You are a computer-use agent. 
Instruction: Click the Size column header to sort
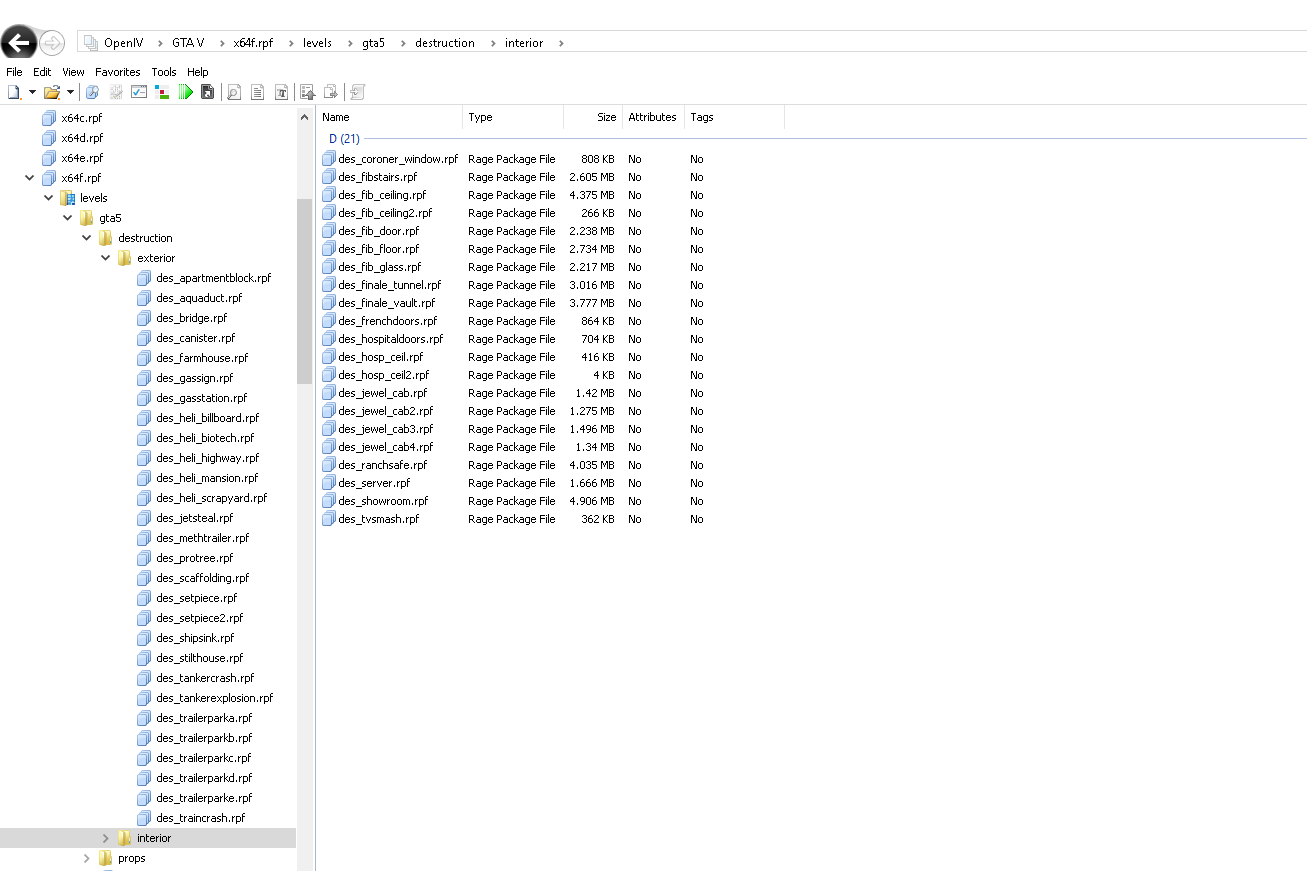point(605,117)
